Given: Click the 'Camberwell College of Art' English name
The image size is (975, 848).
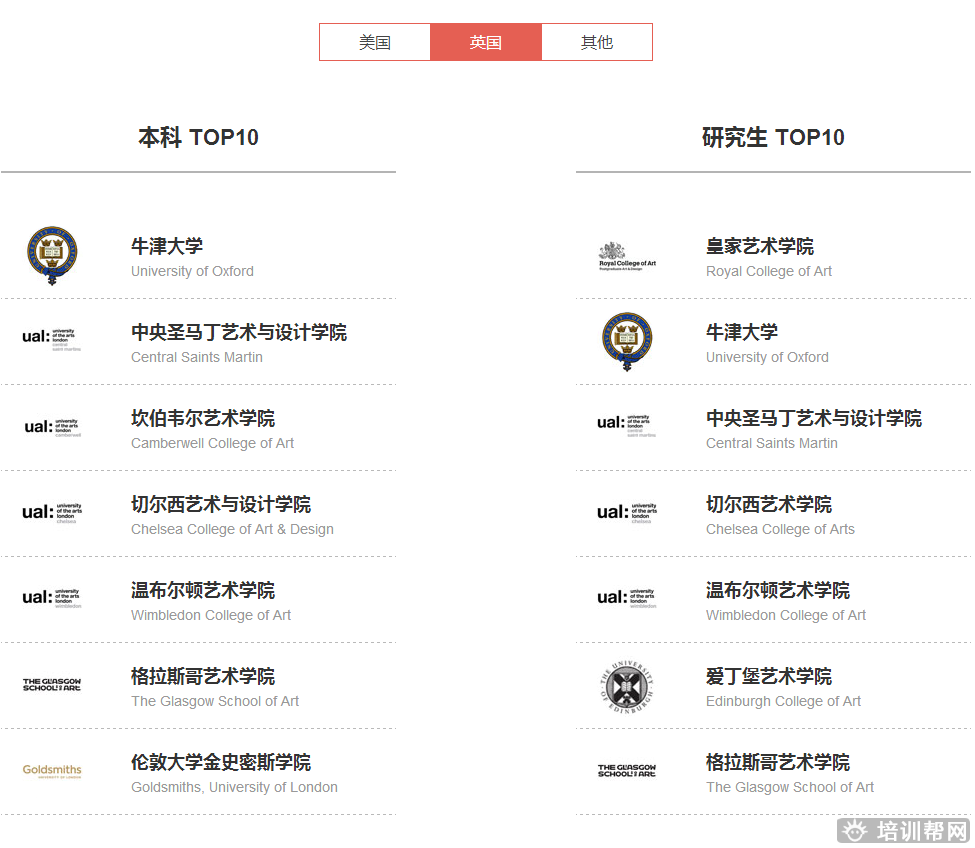Looking at the screenshot, I should point(212,443).
